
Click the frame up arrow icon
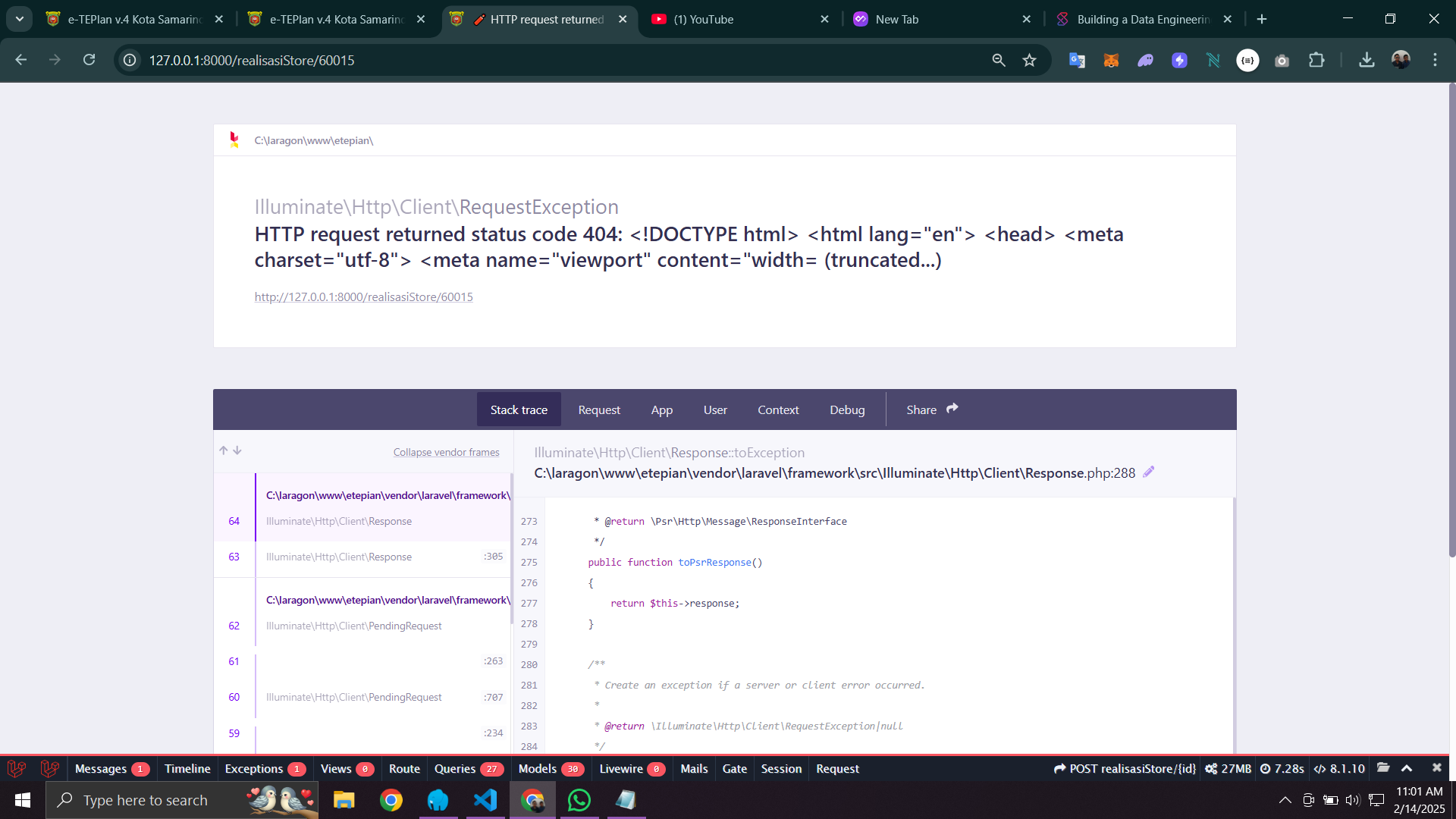coord(224,450)
